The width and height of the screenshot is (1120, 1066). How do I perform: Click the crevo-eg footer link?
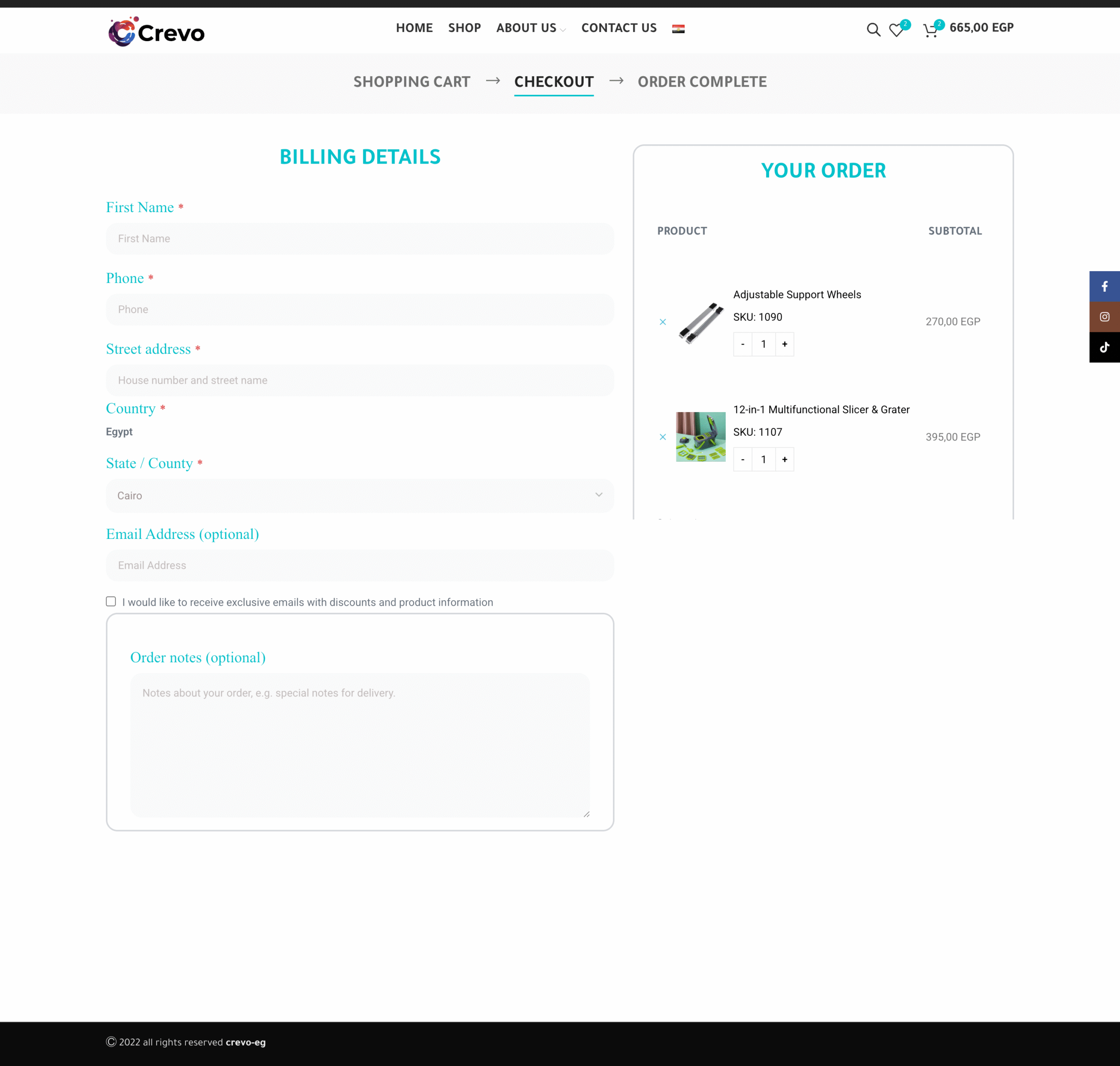coord(245,1042)
